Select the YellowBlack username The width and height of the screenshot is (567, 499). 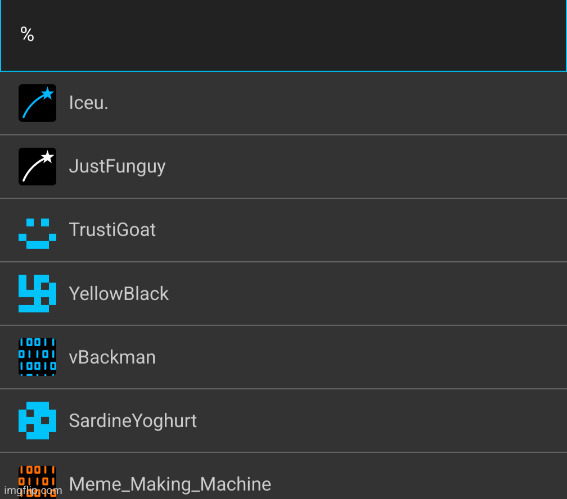pyautogui.click(x=119, y=294)
